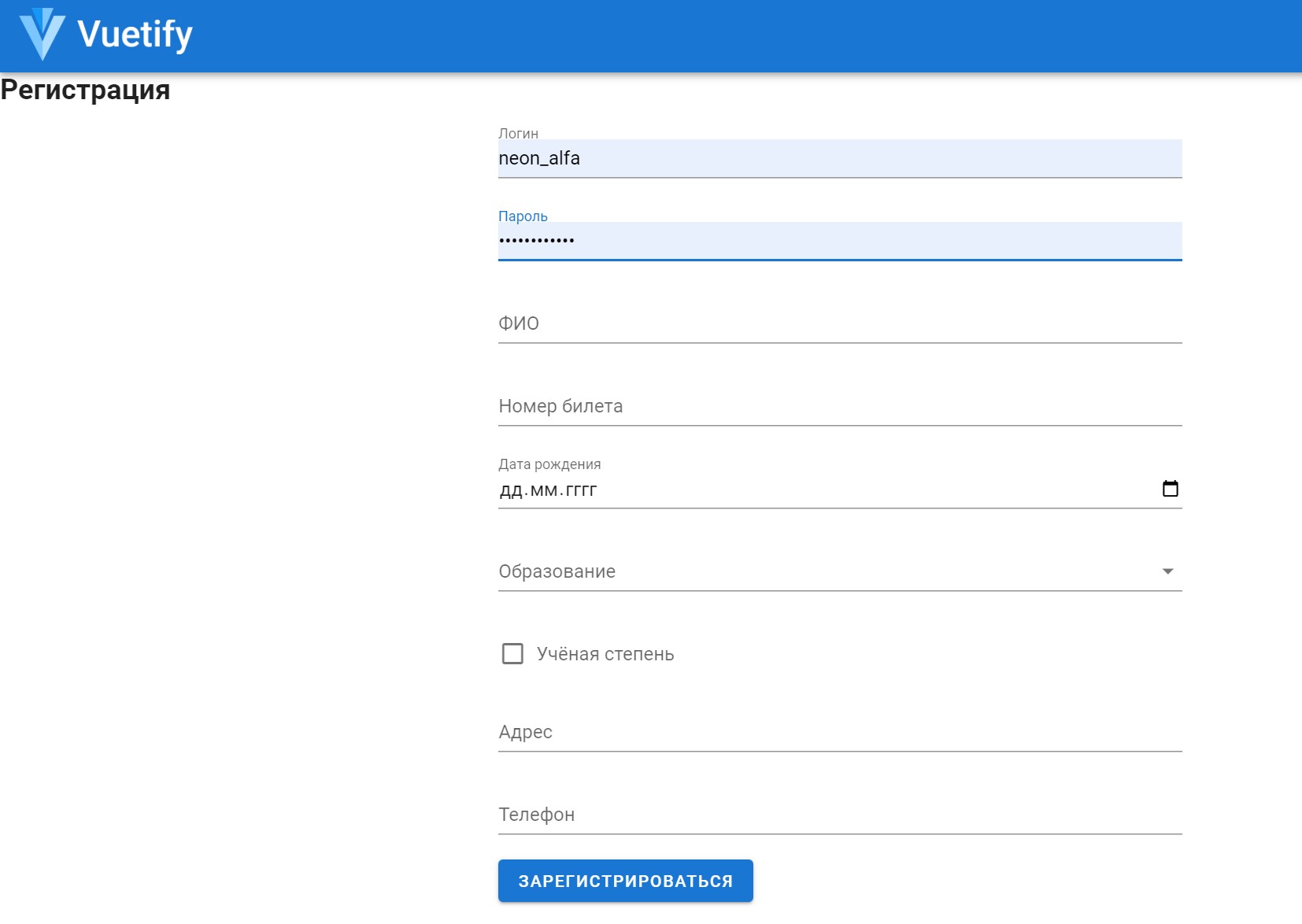Click the Vuetify title text
1302x924 pixels.
[135, 35]
